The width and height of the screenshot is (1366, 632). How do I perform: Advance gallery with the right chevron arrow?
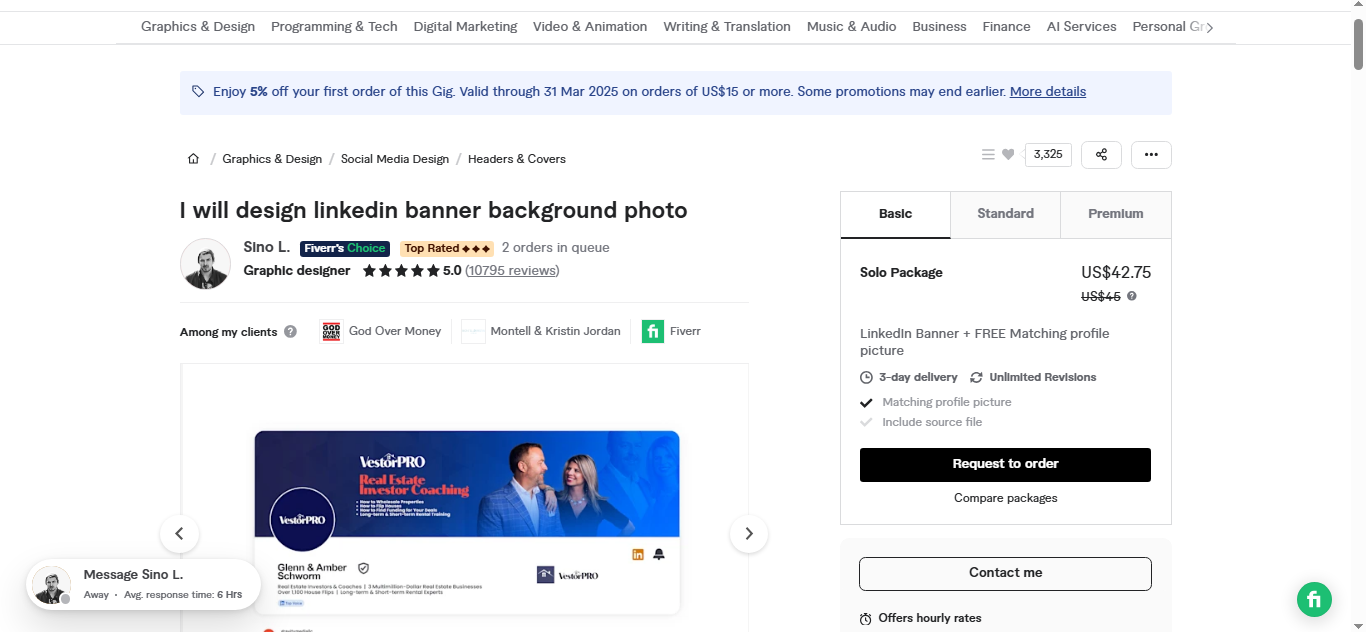click(x=748, y=534)
